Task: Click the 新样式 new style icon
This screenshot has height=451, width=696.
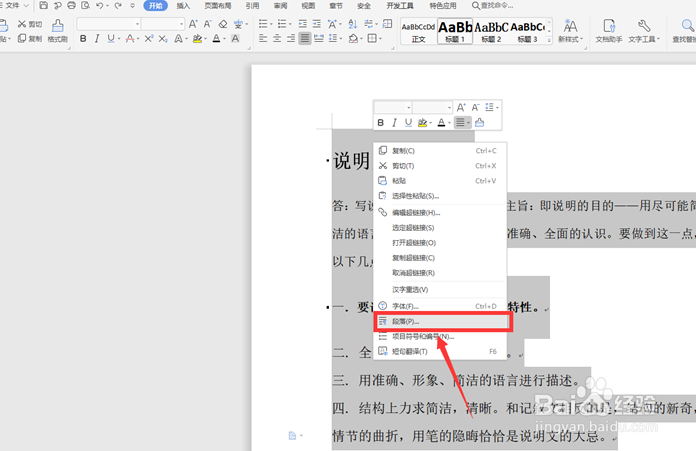Action: [x=570, y=31]
